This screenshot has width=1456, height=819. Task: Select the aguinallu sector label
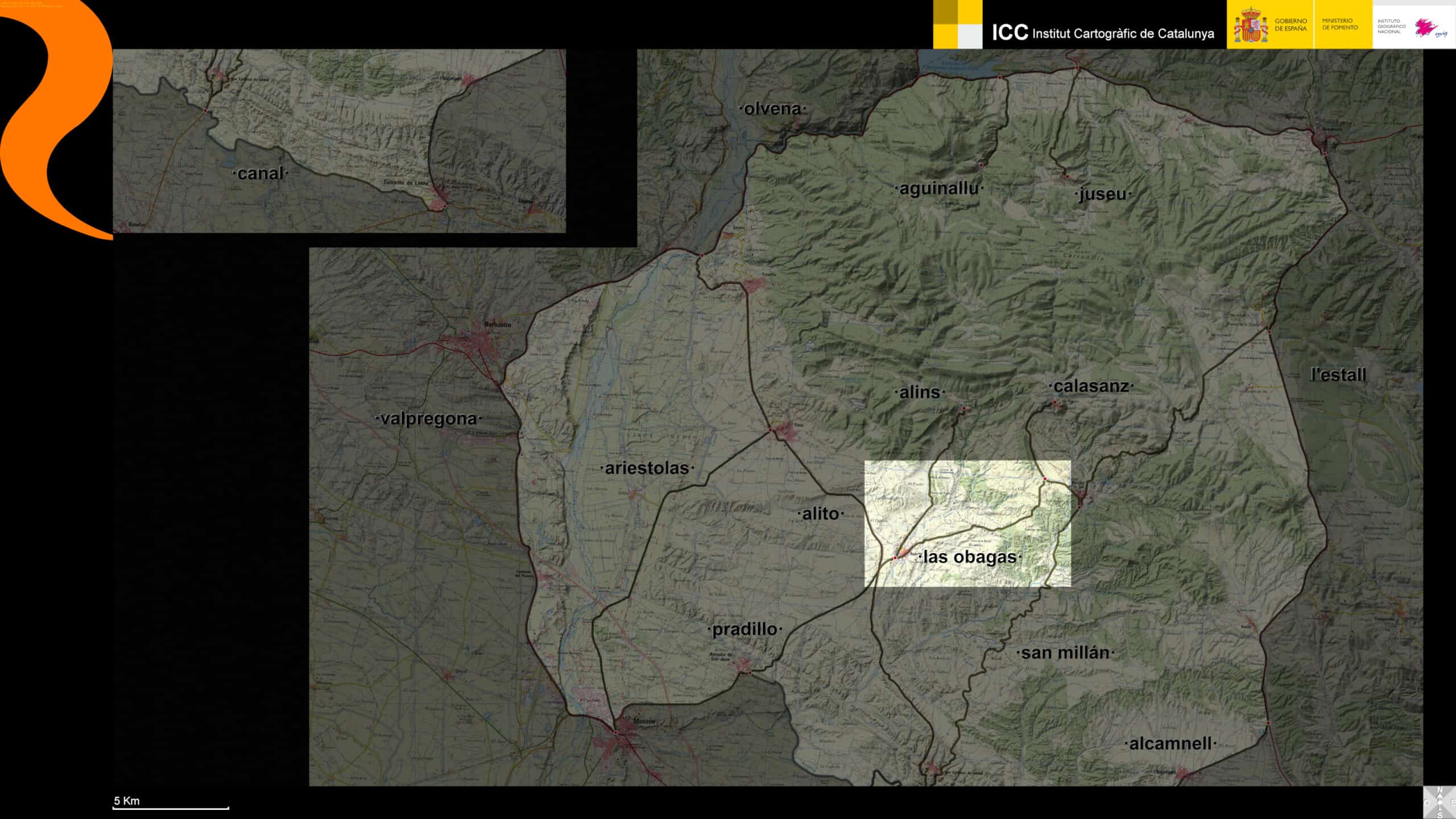pyautogui.click(x=939, y=188)
